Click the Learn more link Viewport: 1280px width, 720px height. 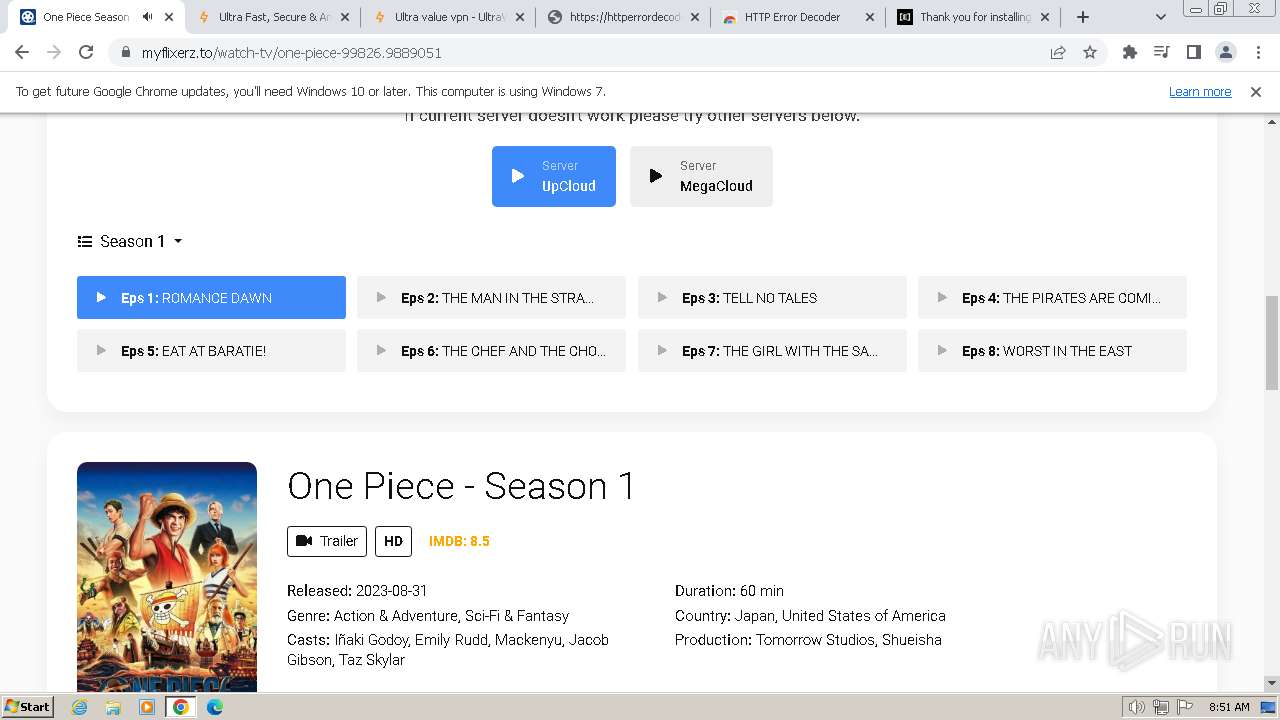click(1199, 92)
